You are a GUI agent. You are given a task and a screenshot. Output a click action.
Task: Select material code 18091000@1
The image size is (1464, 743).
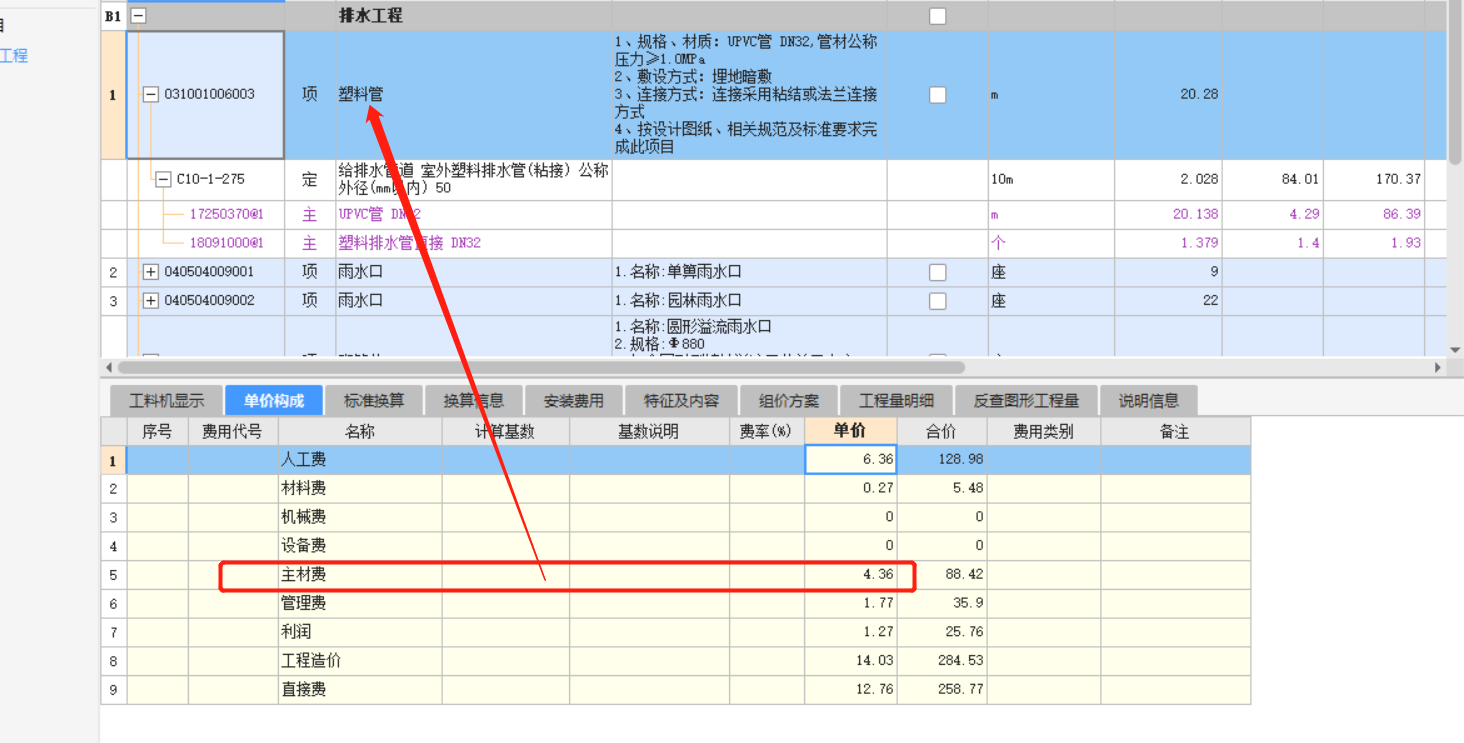point(226,243)
